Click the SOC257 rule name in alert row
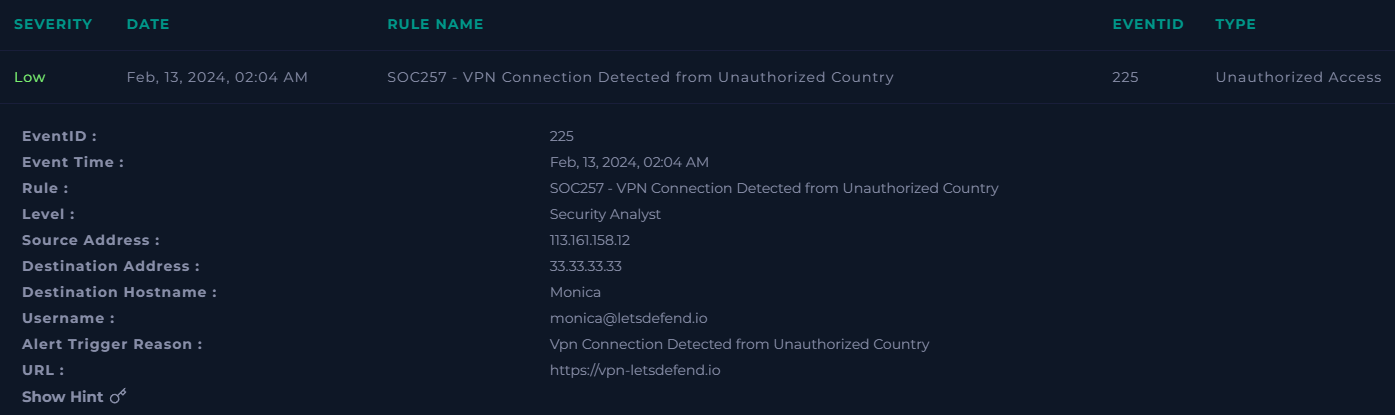Image resolution: width=1395 pixels, height=415 pixels. pos(640,77)
